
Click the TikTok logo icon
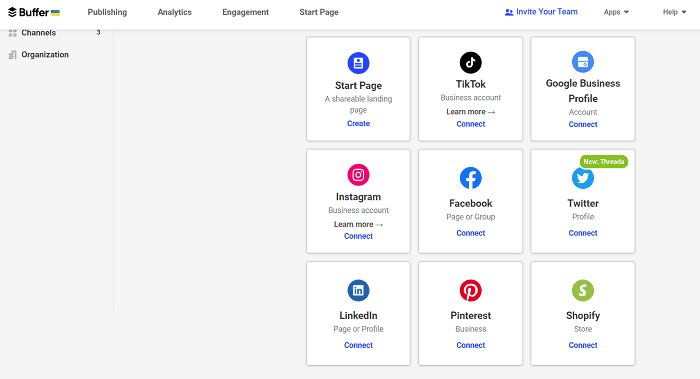471,62
